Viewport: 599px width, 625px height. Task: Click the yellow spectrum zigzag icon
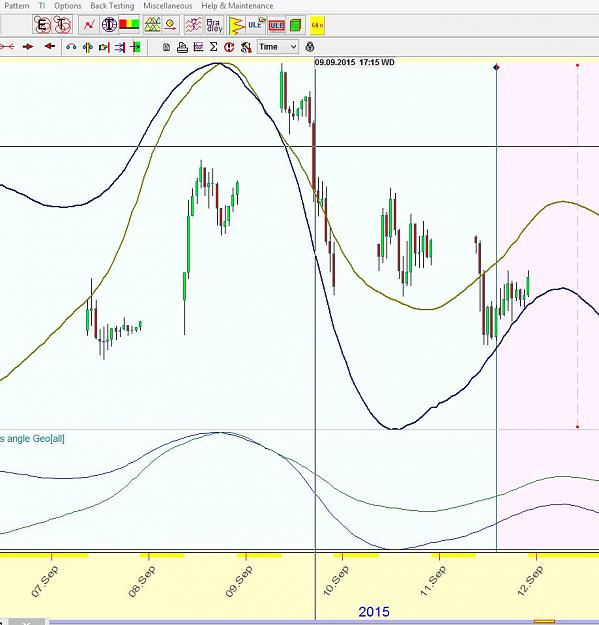coord(237,26)
